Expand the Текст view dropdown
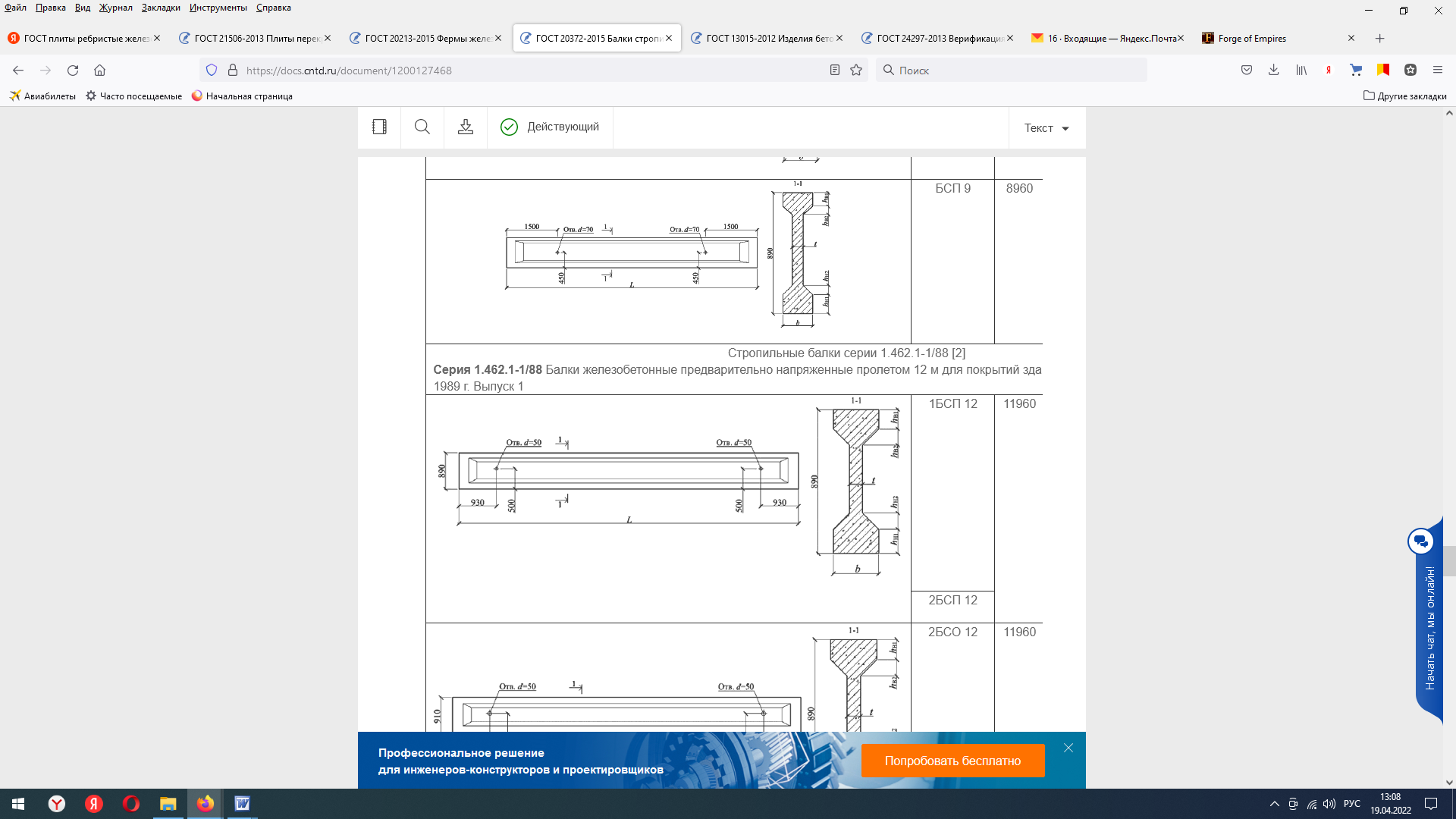 tap(1046, 128)
